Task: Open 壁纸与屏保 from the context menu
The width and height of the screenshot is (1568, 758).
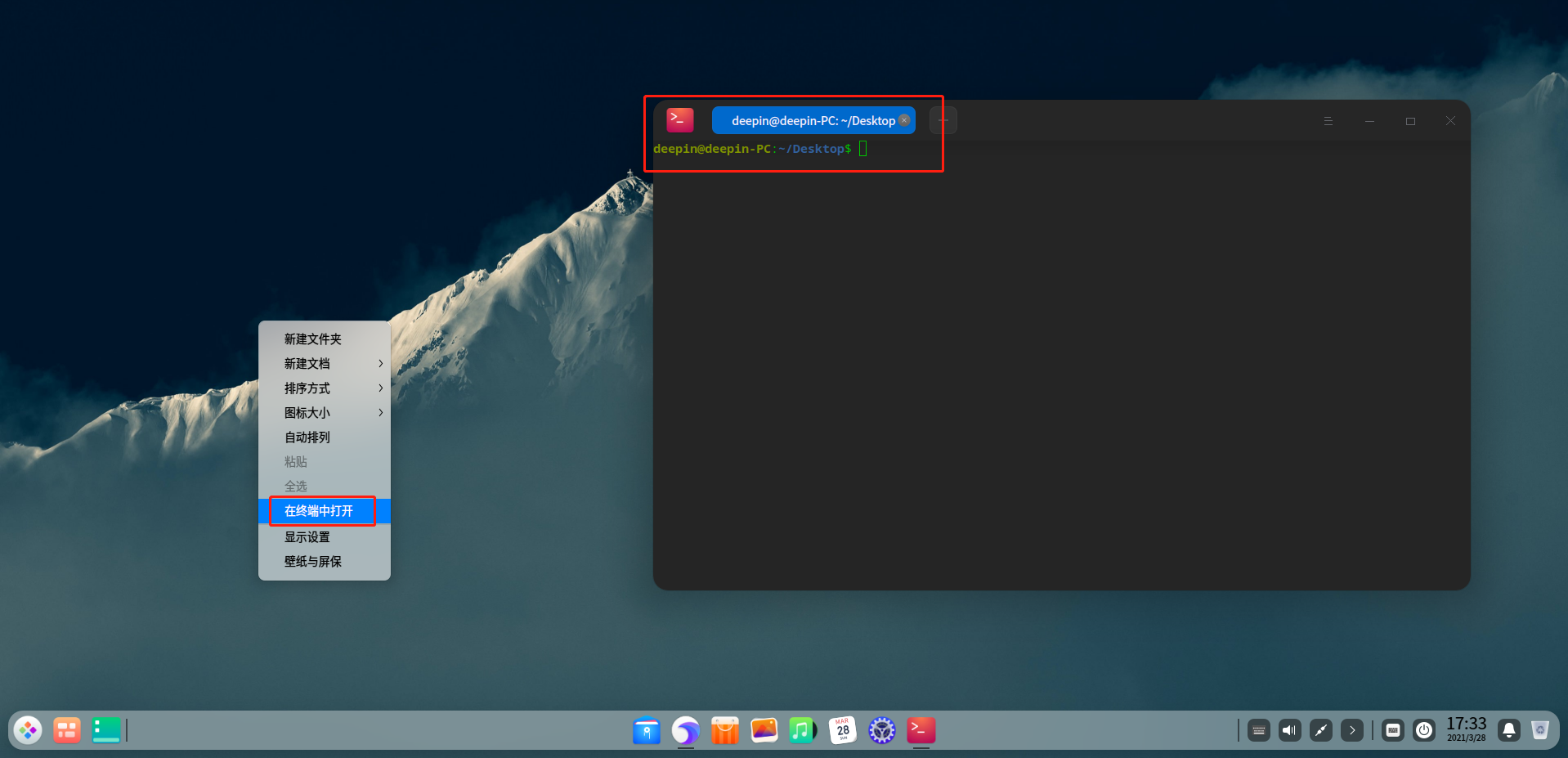Action: coord(325,562)
